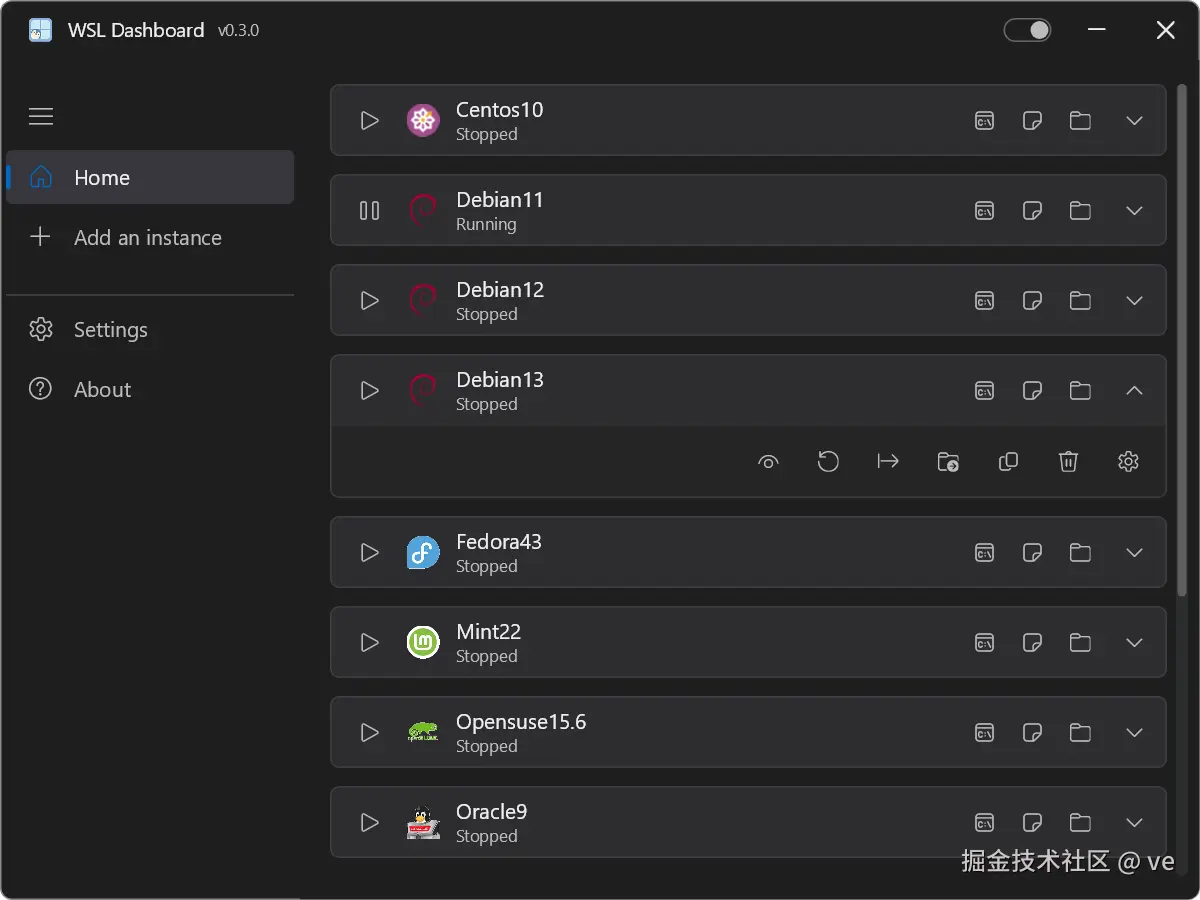
Task: Click the eye icon for Debian13
Action: pos(768,461)
